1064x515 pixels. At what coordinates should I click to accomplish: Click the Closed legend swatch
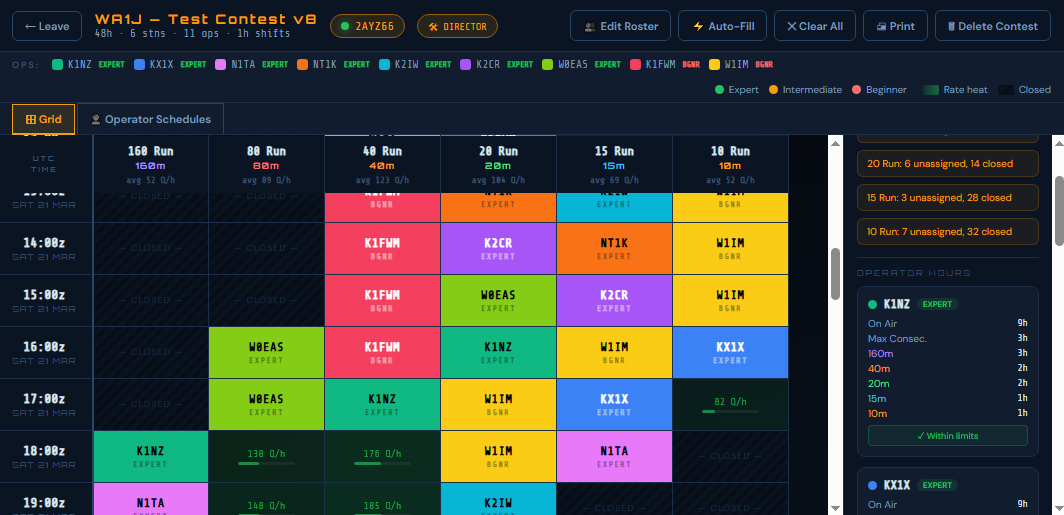click(1006, 90)
